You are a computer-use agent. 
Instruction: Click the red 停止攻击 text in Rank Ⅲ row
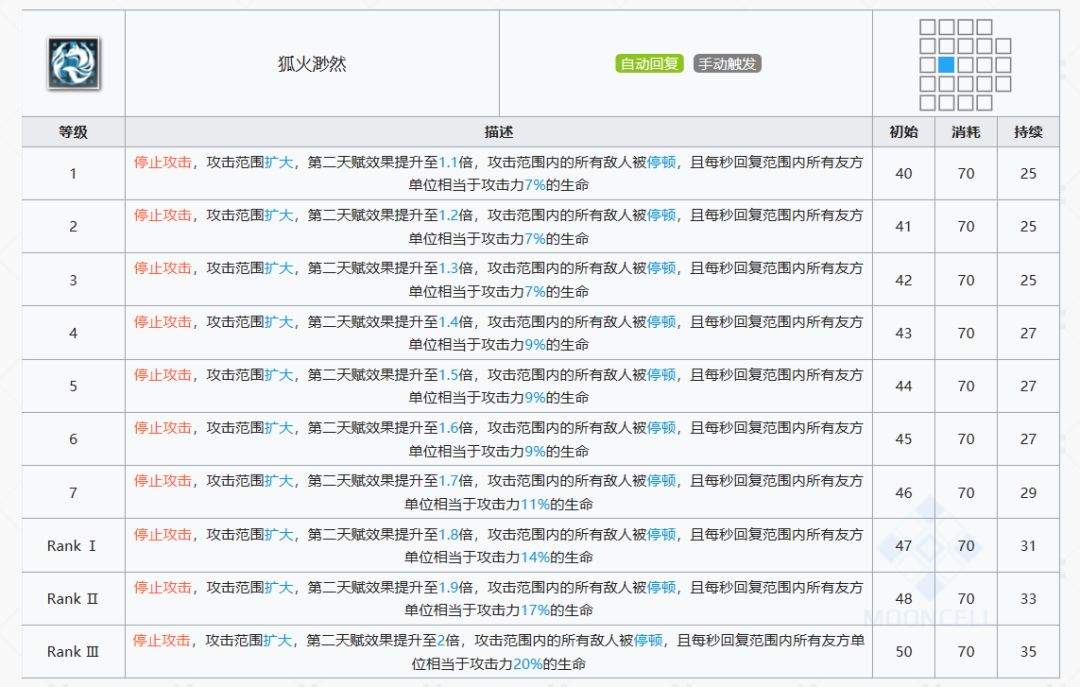(161, 641)
